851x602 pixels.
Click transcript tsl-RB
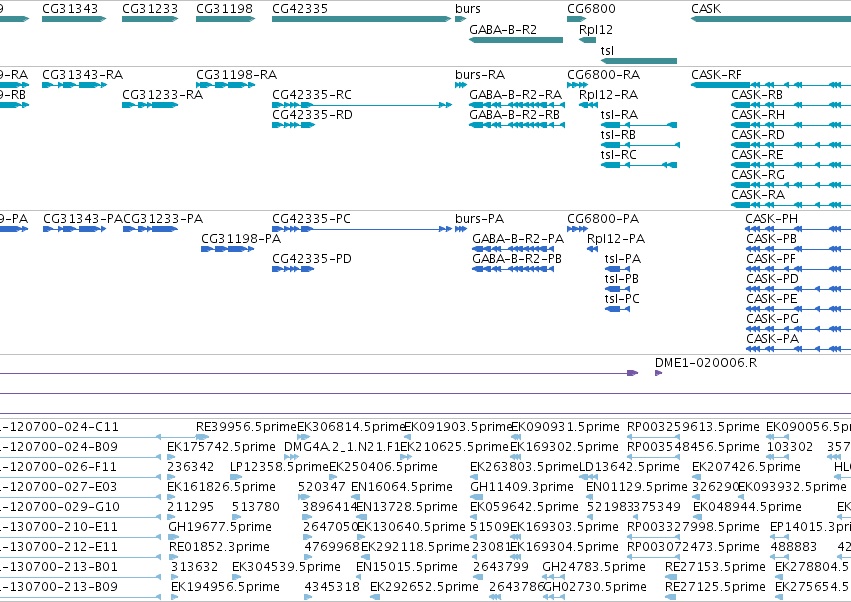coord(640,145)
